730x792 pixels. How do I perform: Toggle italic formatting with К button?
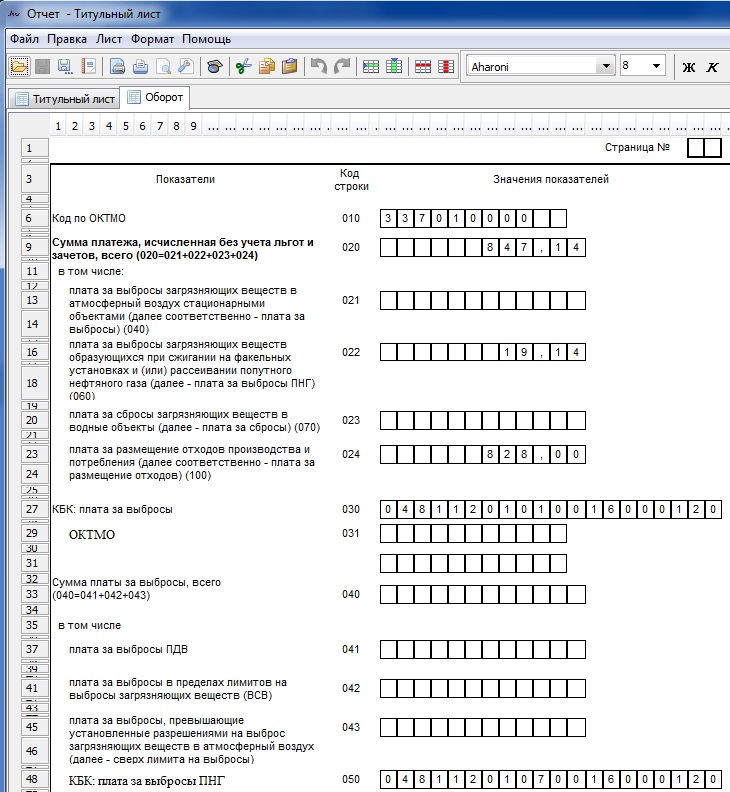712,67
